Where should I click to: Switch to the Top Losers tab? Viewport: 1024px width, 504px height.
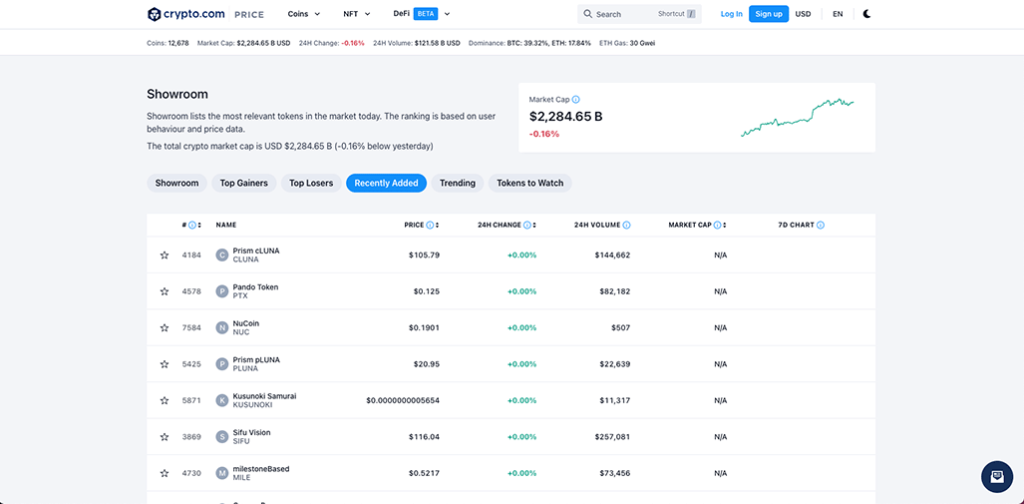coord(311,183)
